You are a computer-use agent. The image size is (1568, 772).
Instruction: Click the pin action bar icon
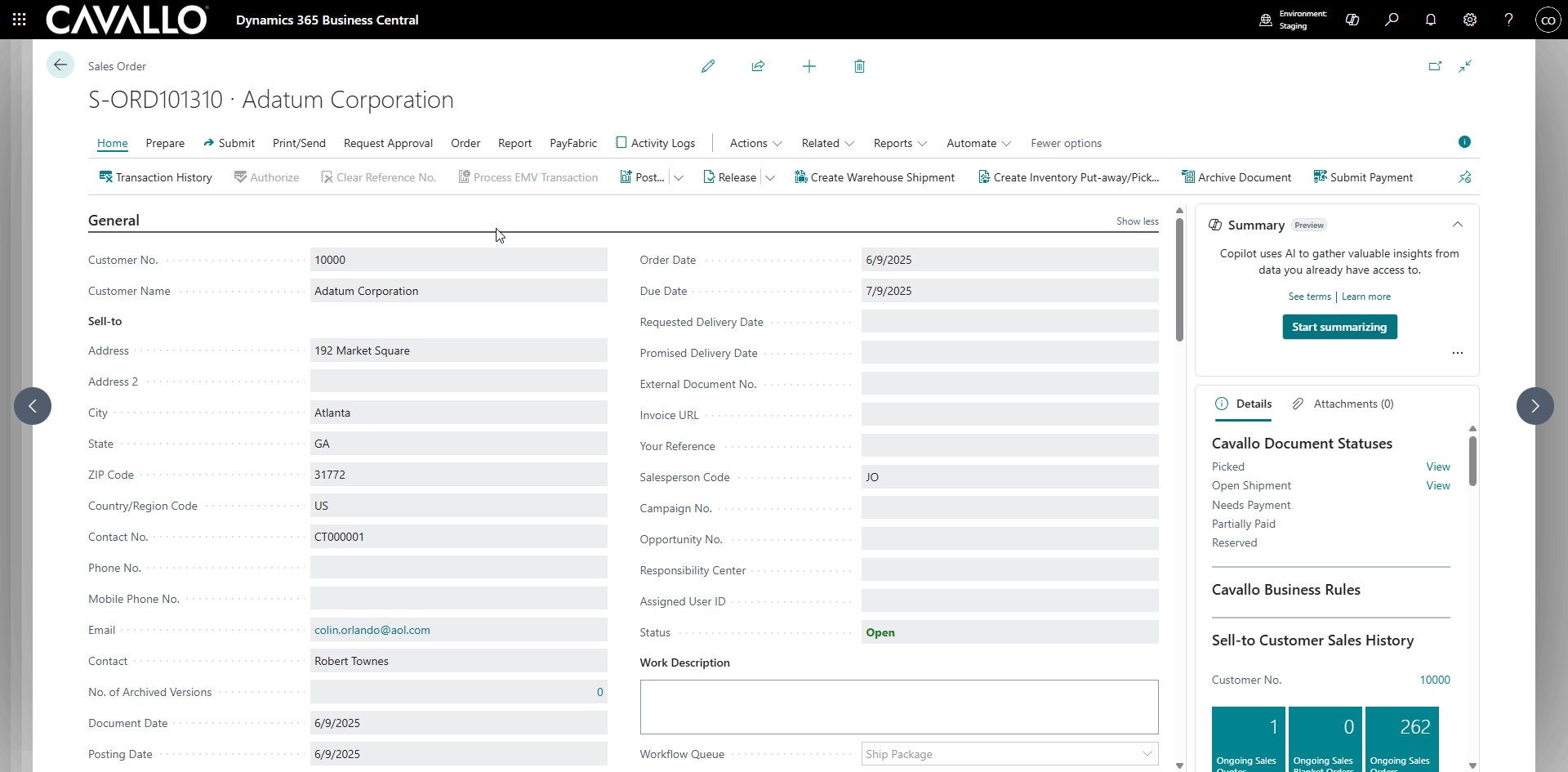(1465, 177)
